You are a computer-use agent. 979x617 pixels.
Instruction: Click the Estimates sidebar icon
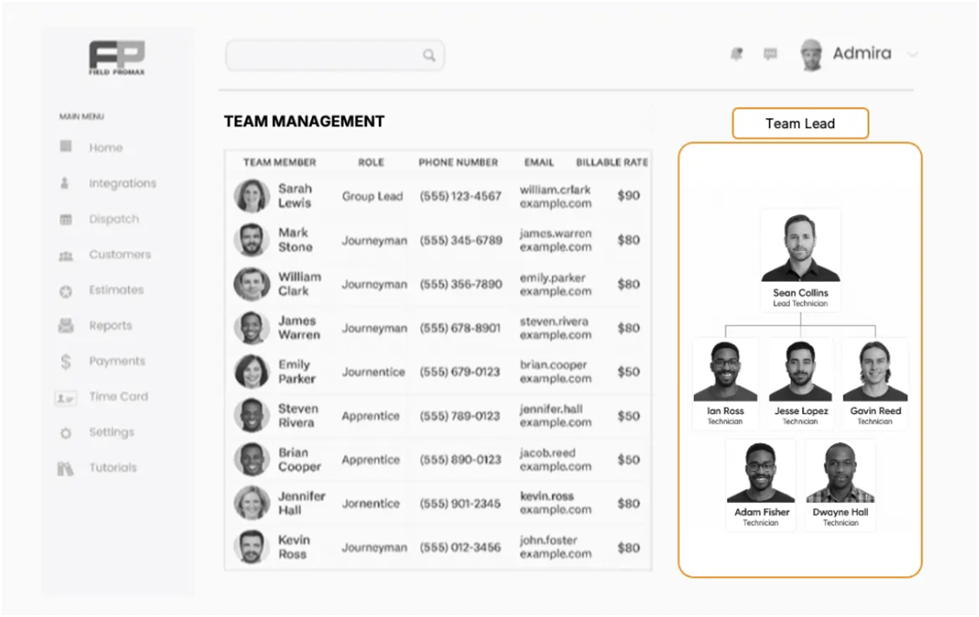pyautogui.click(x=66, y=290)
